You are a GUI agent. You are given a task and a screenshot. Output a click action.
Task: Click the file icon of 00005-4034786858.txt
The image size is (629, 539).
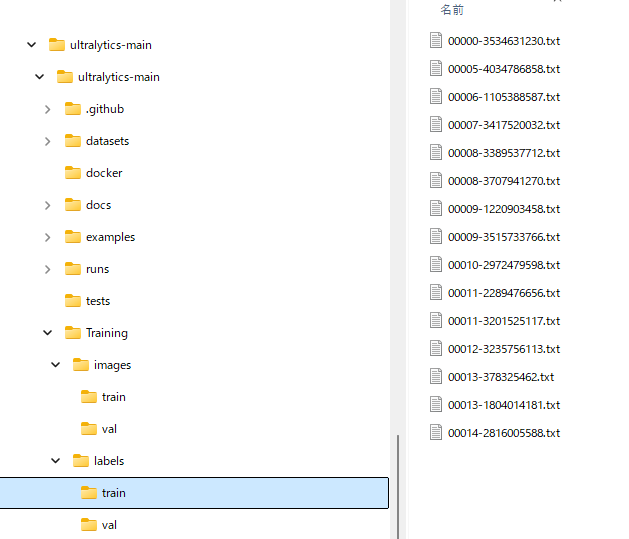436,69
